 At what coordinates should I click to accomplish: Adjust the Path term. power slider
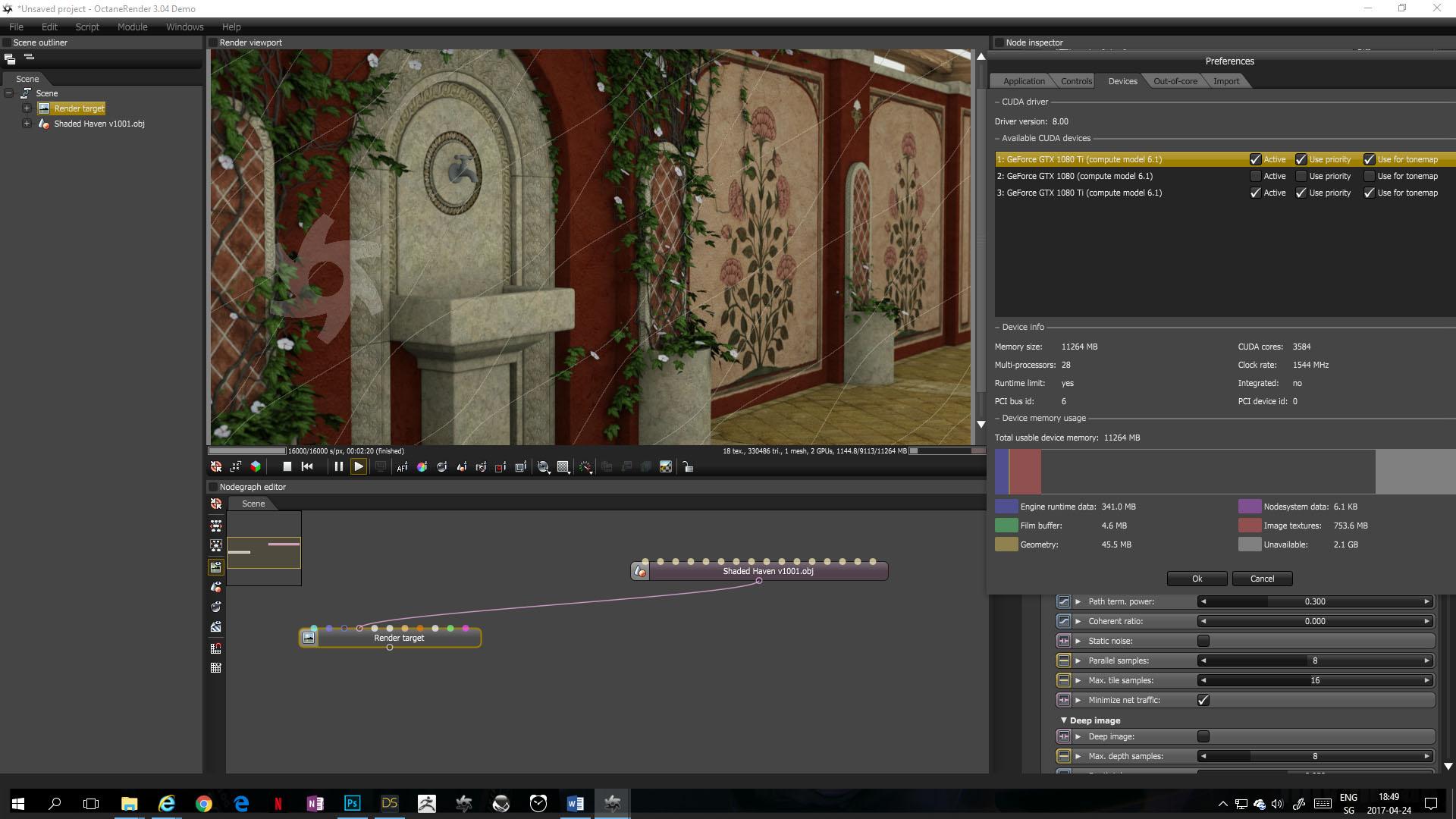tap(1314, 601)
